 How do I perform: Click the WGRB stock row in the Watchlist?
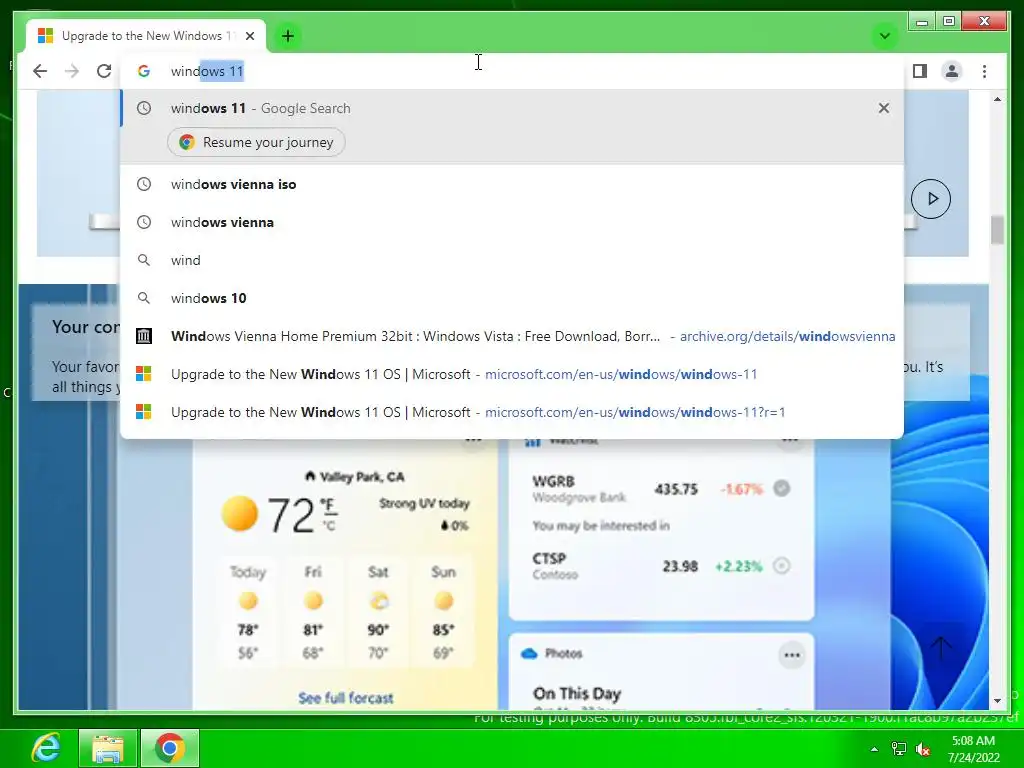tap(661, 489)
